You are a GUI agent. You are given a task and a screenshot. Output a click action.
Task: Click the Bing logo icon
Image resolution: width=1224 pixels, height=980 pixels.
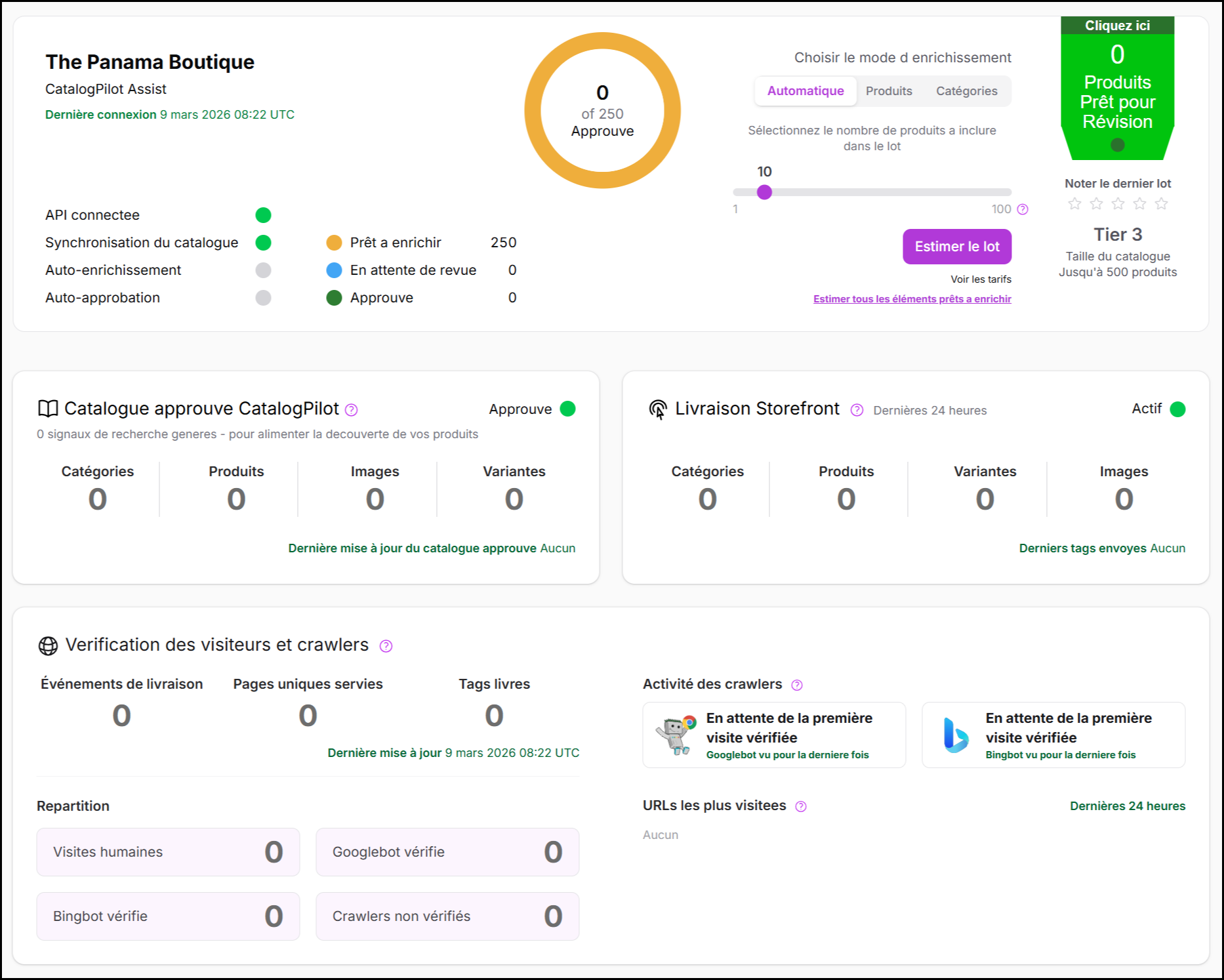coord(955,735)
